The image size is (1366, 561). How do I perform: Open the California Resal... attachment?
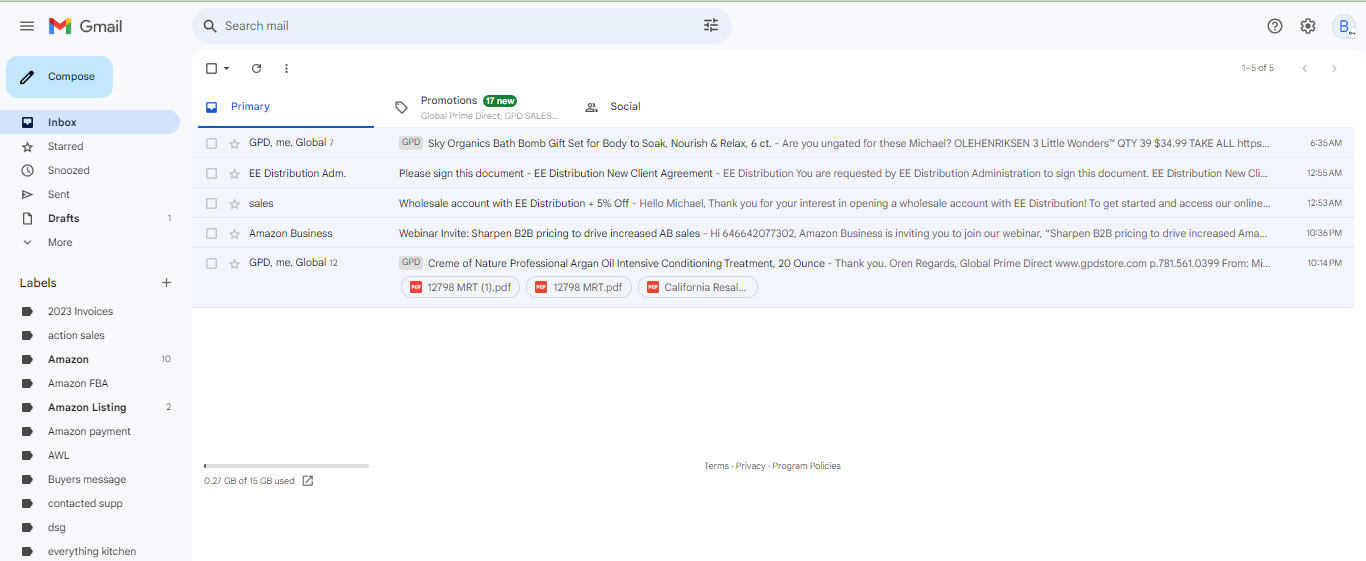tap(698, 287)
